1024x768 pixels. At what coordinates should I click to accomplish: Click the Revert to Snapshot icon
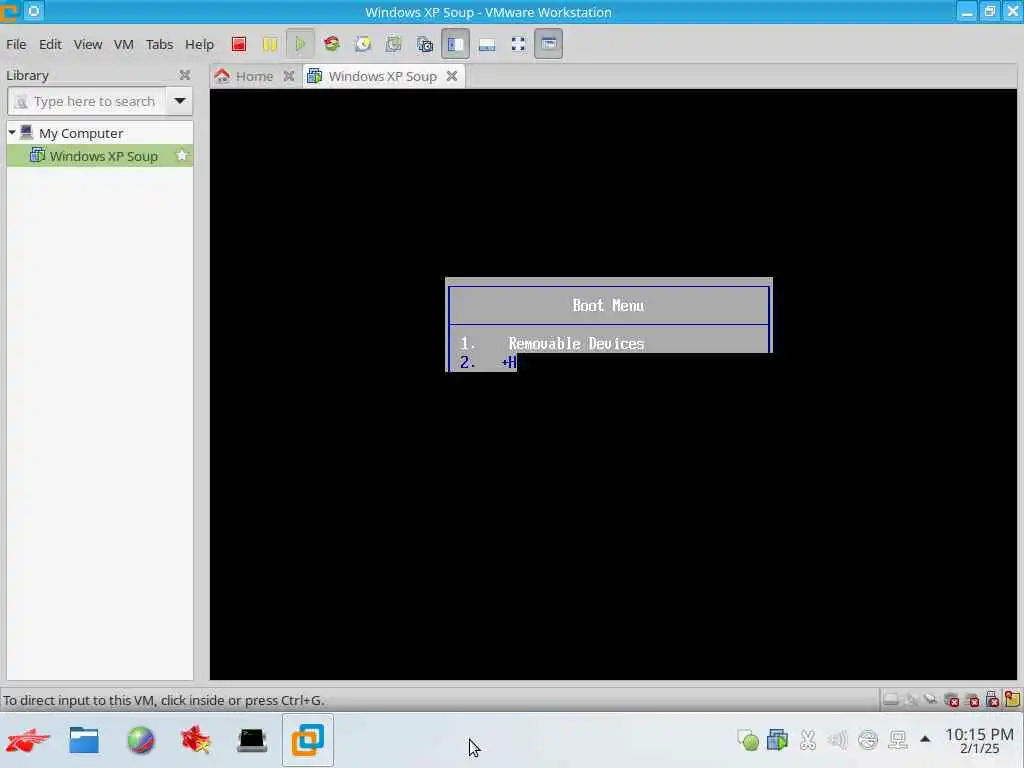[394, 44]
